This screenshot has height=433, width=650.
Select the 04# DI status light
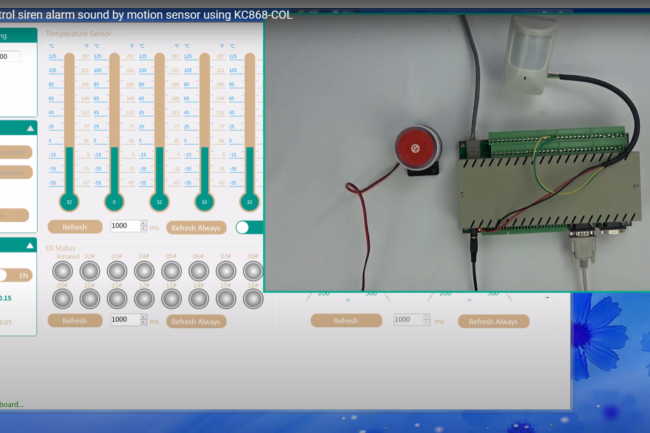[x=144, y=271]
